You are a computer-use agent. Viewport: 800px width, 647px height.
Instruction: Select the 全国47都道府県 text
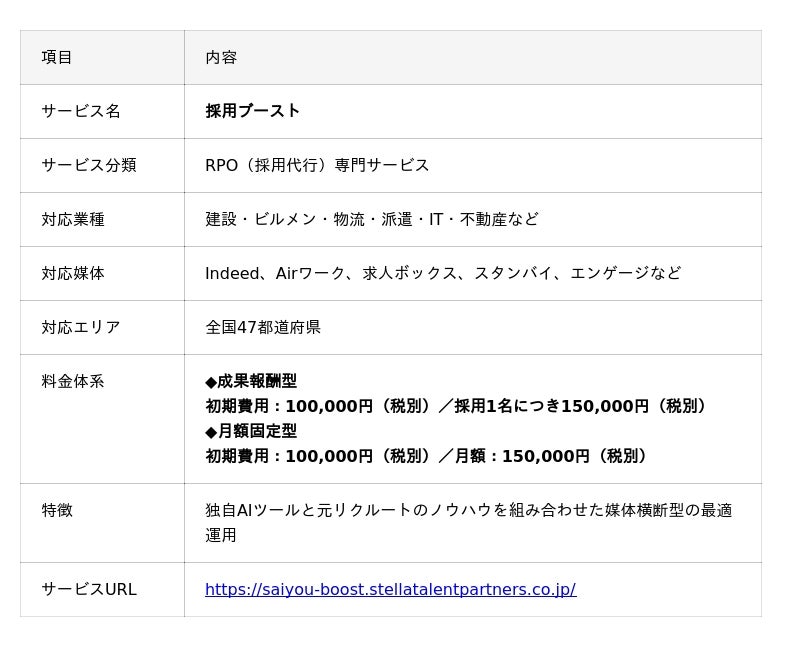(x=263, y=327)
